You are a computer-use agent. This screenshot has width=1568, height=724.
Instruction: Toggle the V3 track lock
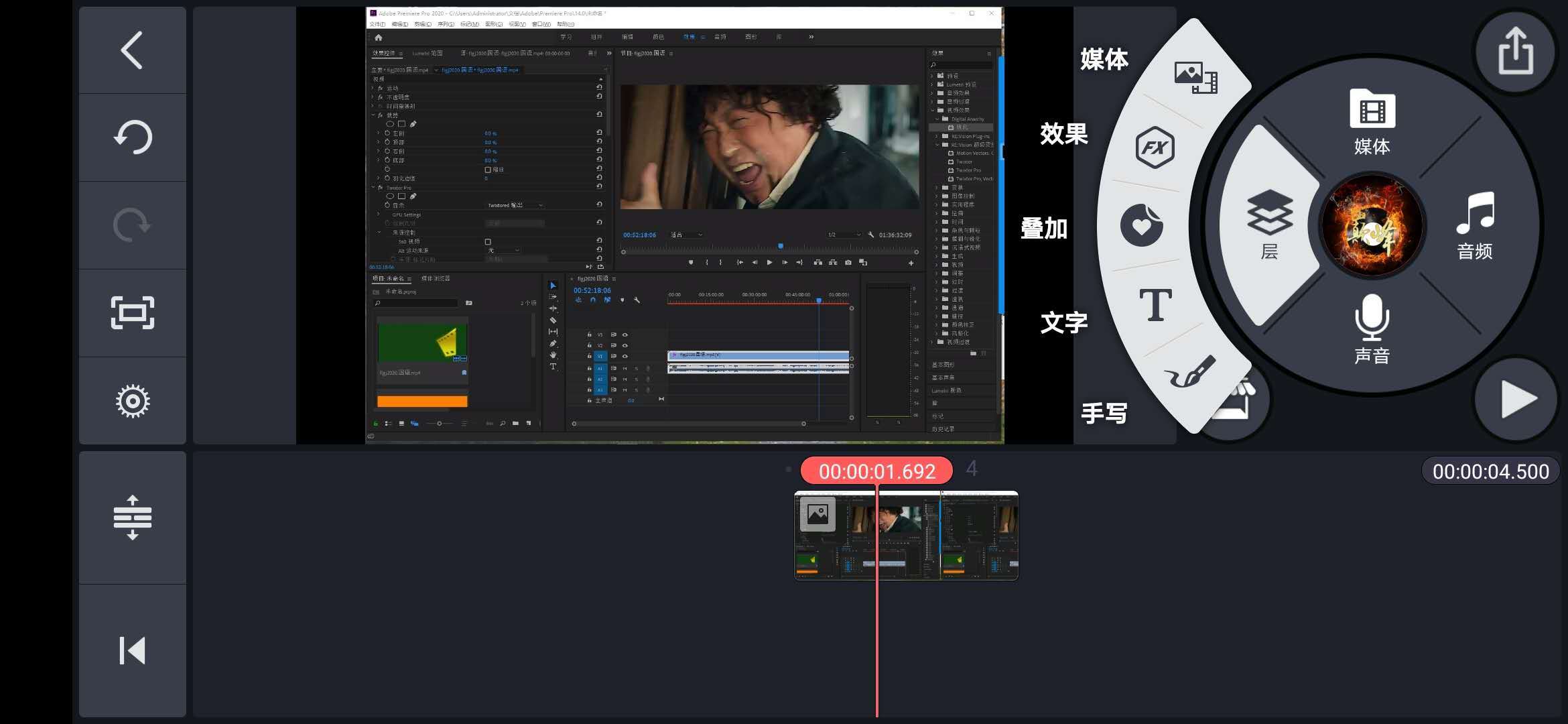[x=590, y=335]
